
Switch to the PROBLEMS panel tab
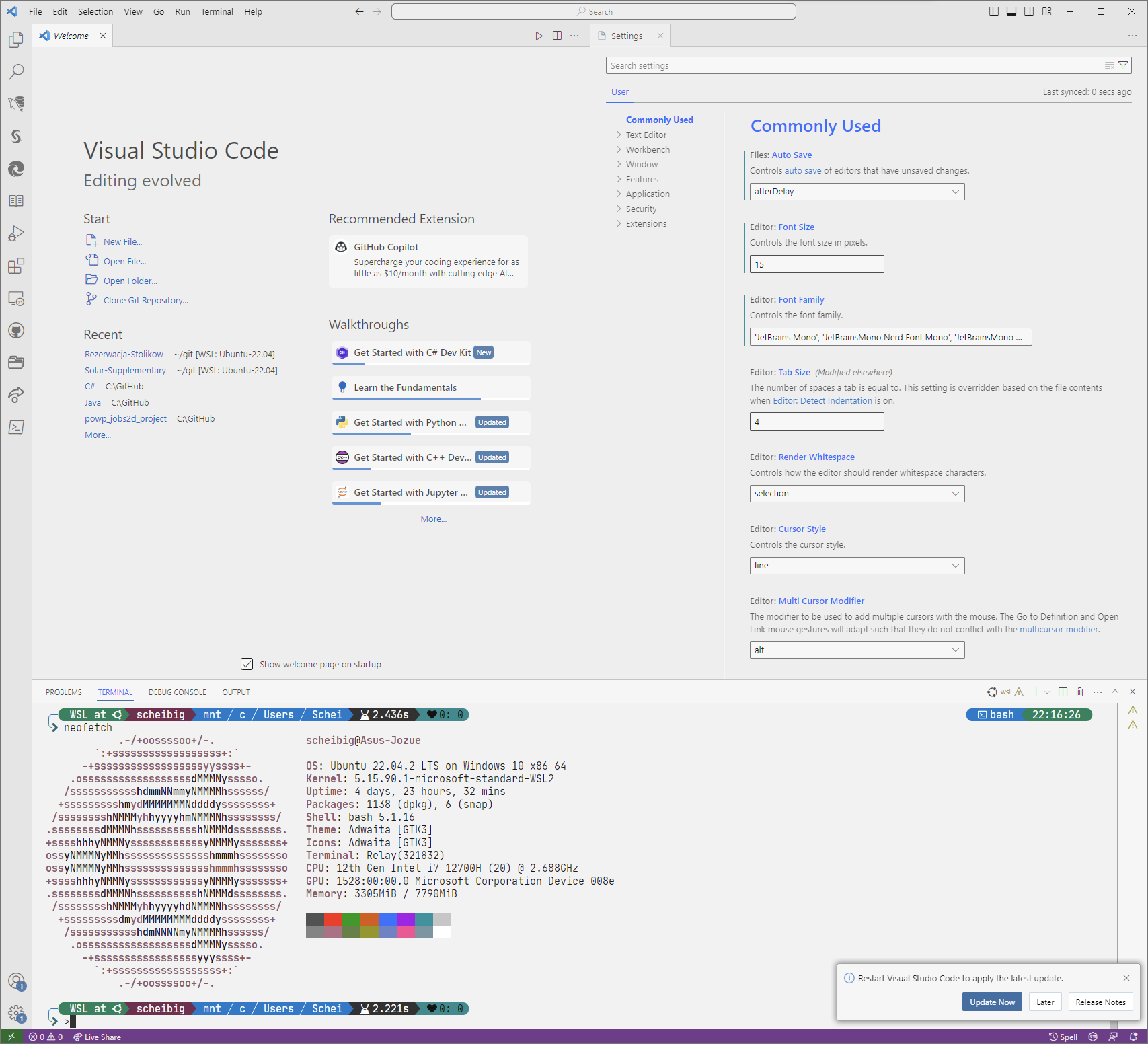[x=64, y=692]
